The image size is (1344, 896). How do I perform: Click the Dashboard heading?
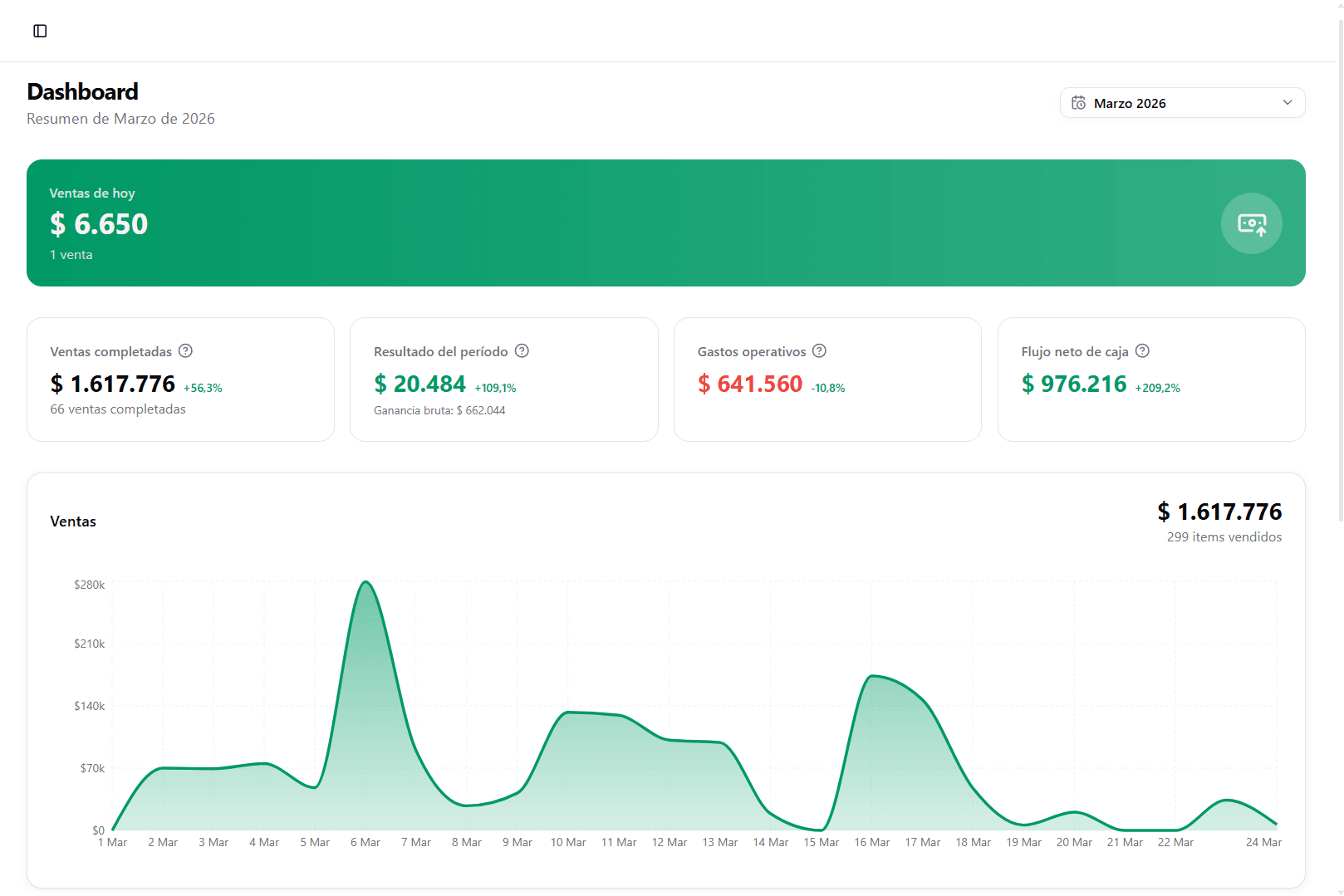(x=82, y=91)
